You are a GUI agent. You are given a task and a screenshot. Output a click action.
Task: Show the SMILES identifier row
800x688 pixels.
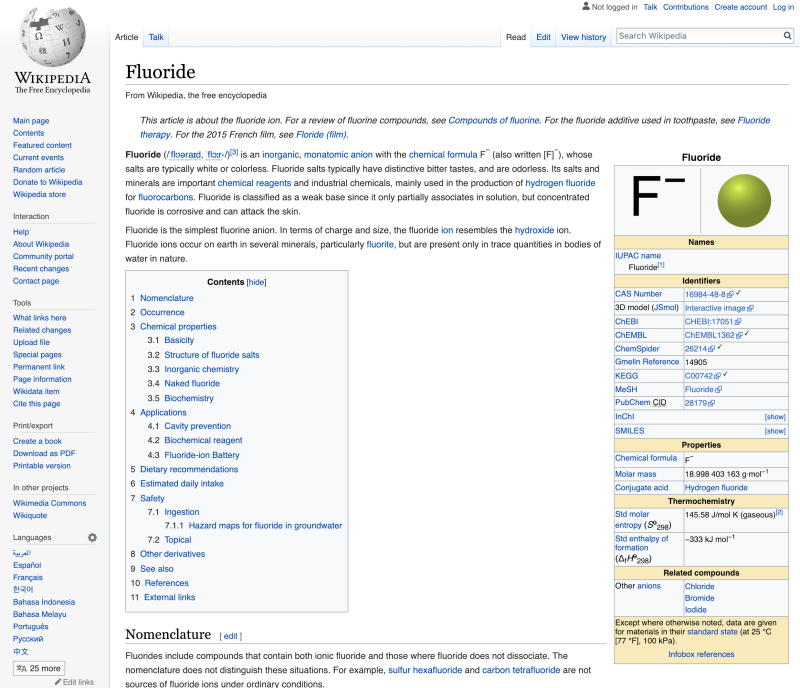pos(775,431)
